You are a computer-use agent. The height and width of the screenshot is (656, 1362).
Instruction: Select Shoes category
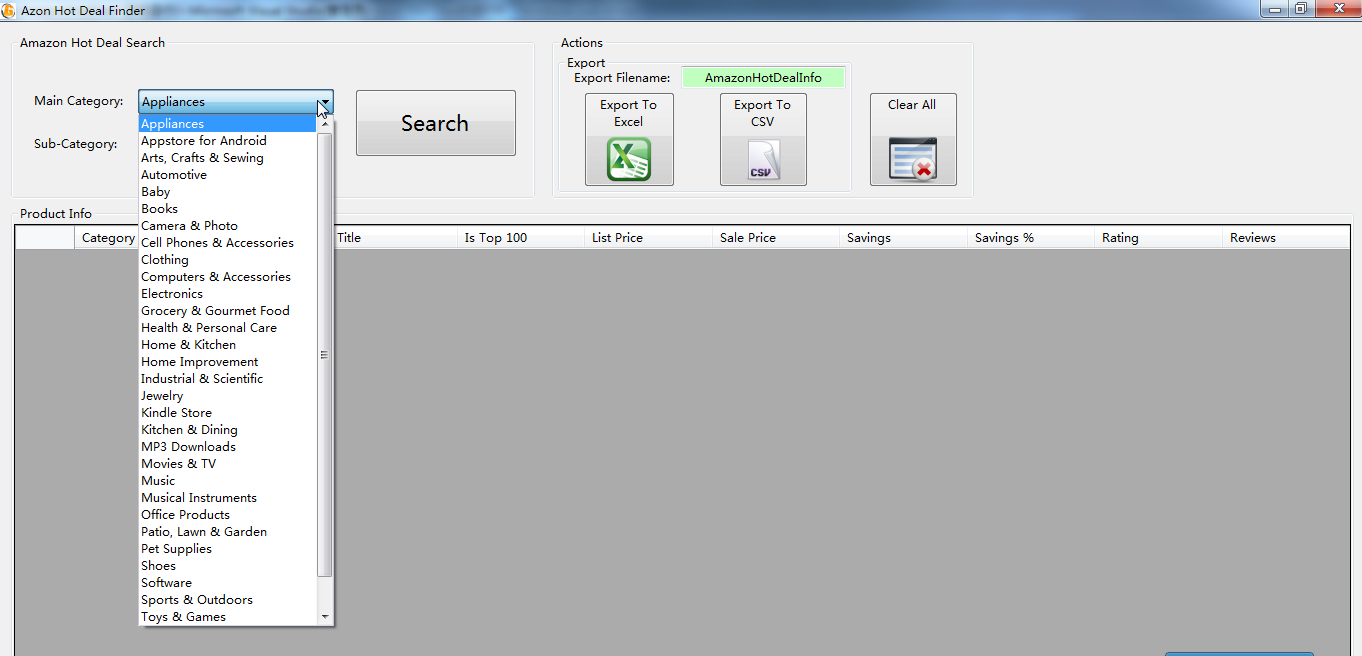tap(227, 566)
